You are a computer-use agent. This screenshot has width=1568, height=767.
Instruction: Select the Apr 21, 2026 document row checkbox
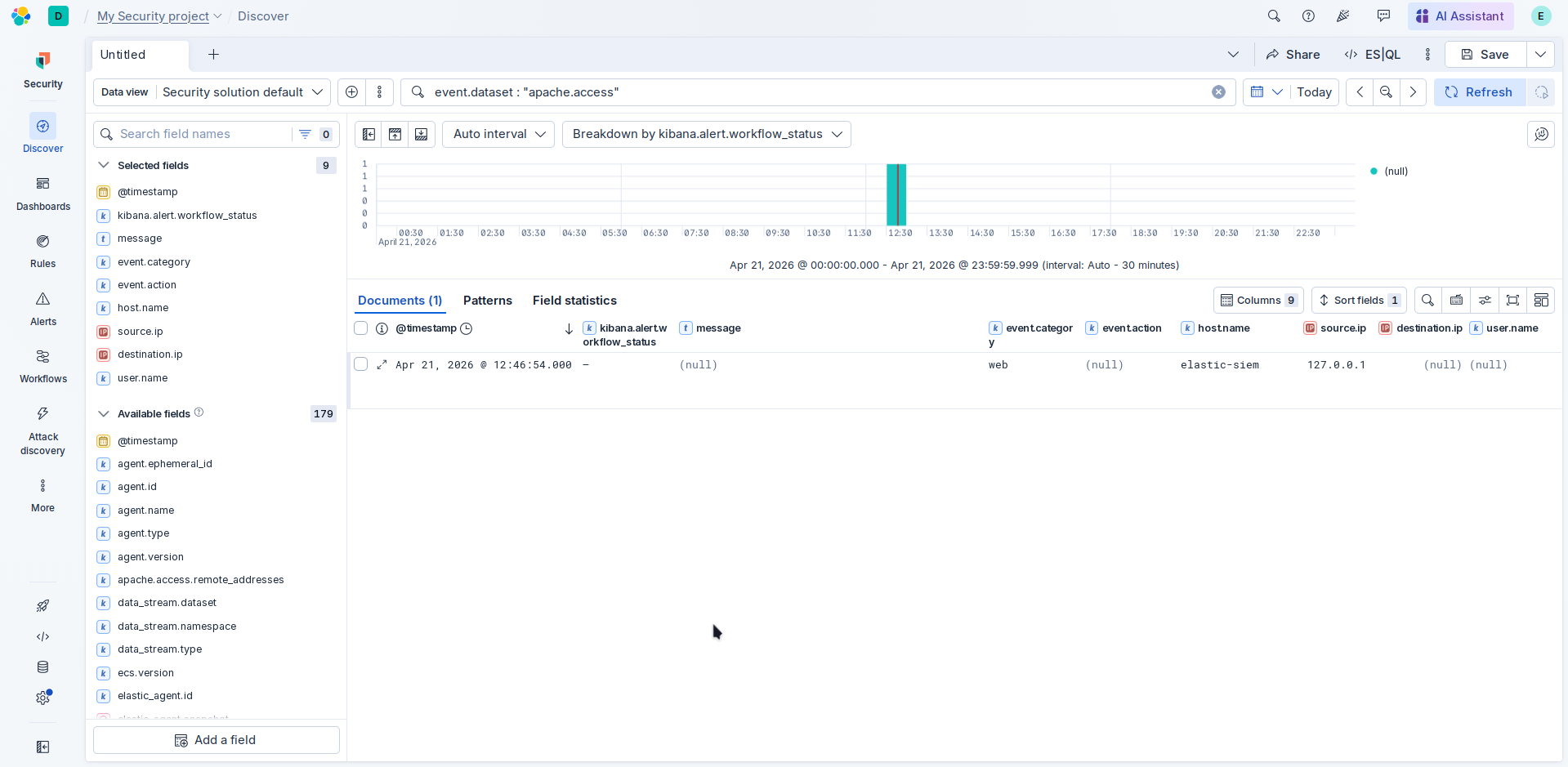pyautogui.click(x=360, y=364)
